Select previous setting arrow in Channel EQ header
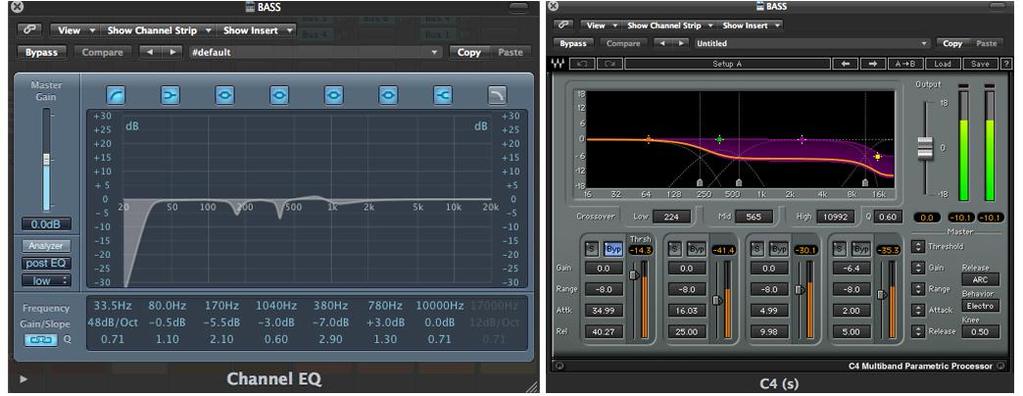This screenshot has width=1023, height=396. 149,52
